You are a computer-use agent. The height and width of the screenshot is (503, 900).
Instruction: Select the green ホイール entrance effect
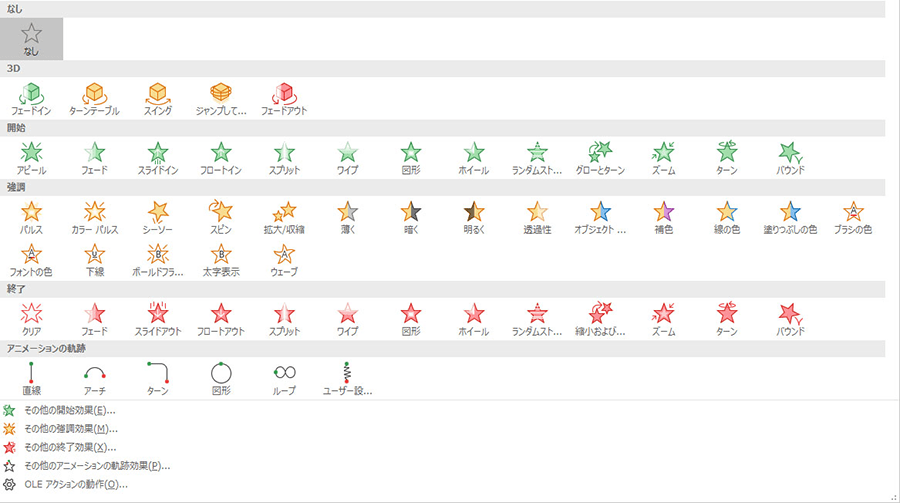coord(474,158)
